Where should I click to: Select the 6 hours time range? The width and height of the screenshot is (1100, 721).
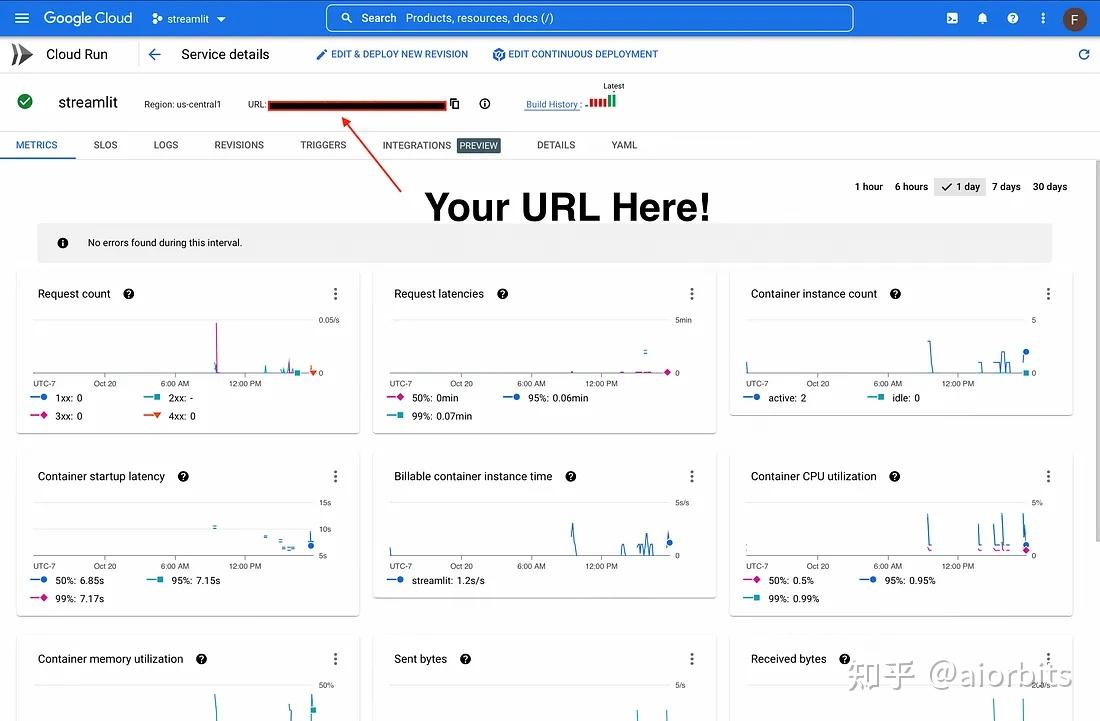(x=911, y=187)
